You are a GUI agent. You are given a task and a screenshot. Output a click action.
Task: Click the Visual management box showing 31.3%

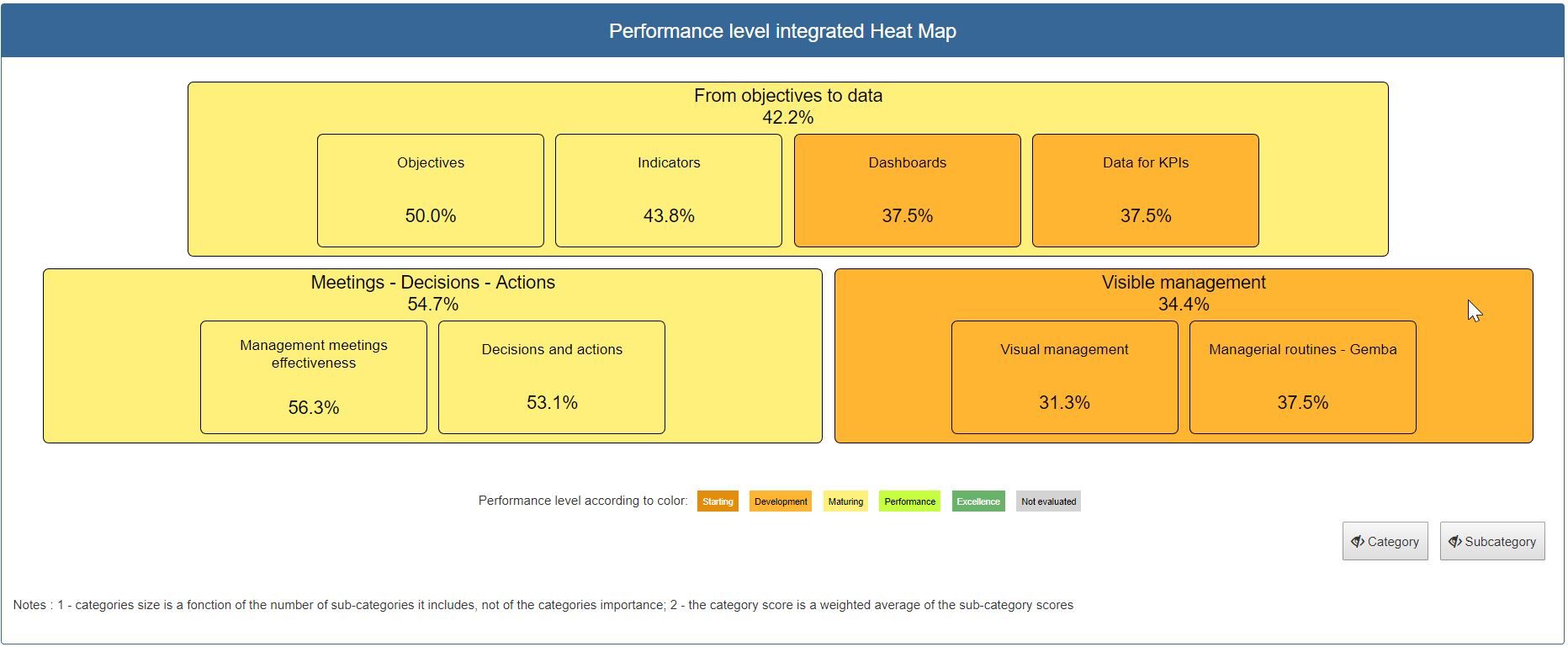coord(1064,377)
